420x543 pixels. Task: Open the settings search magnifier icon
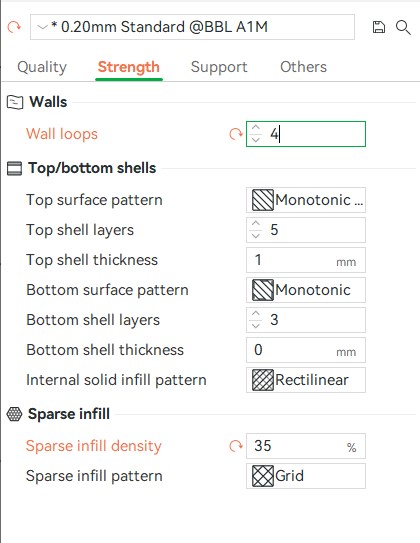pos(403,27)
